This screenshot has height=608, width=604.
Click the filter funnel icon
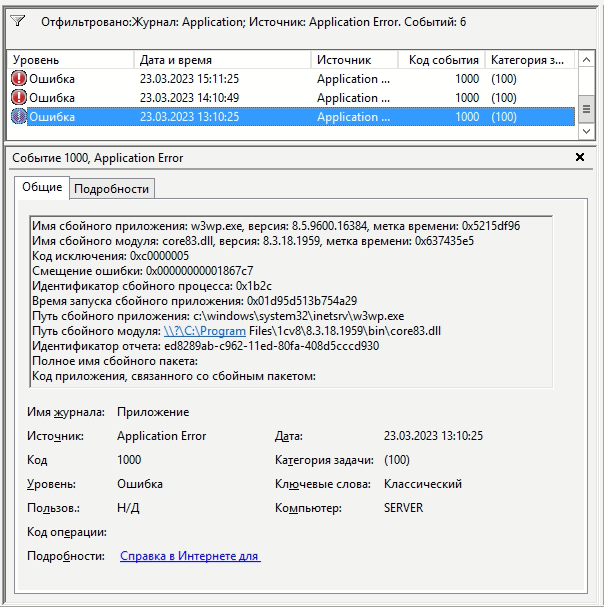point(17,21)
